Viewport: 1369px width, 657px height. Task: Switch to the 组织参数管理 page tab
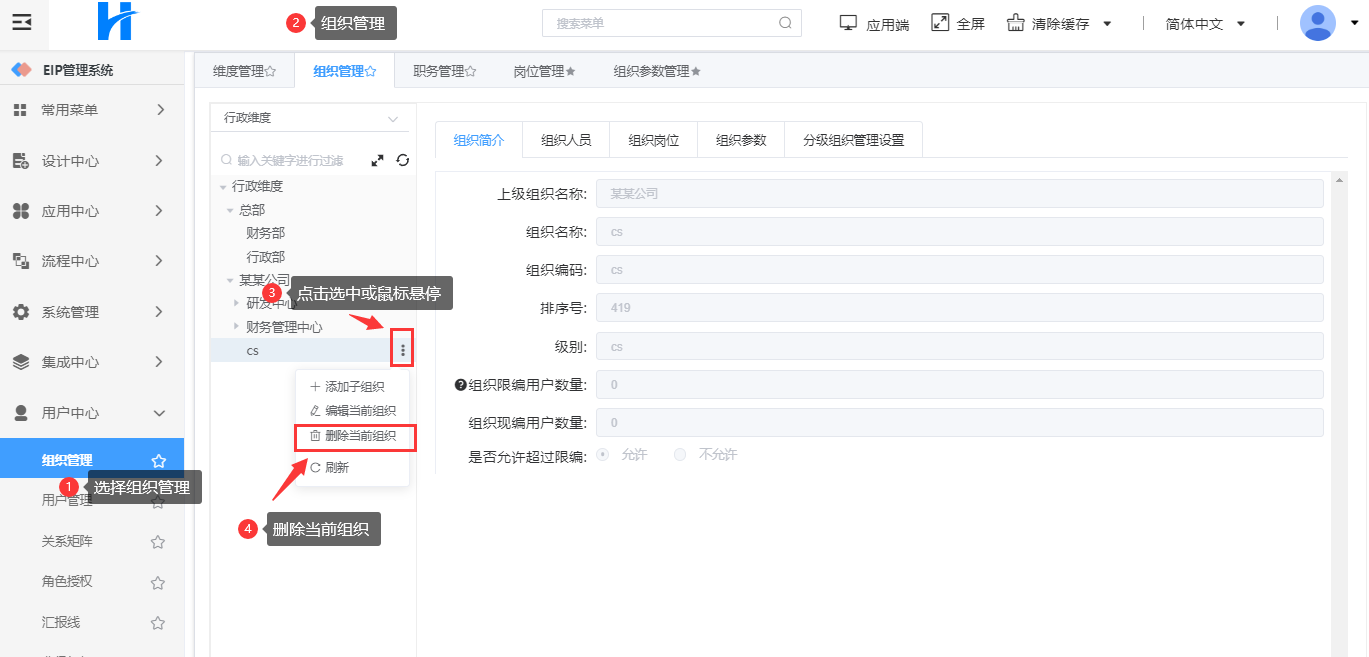656,71
